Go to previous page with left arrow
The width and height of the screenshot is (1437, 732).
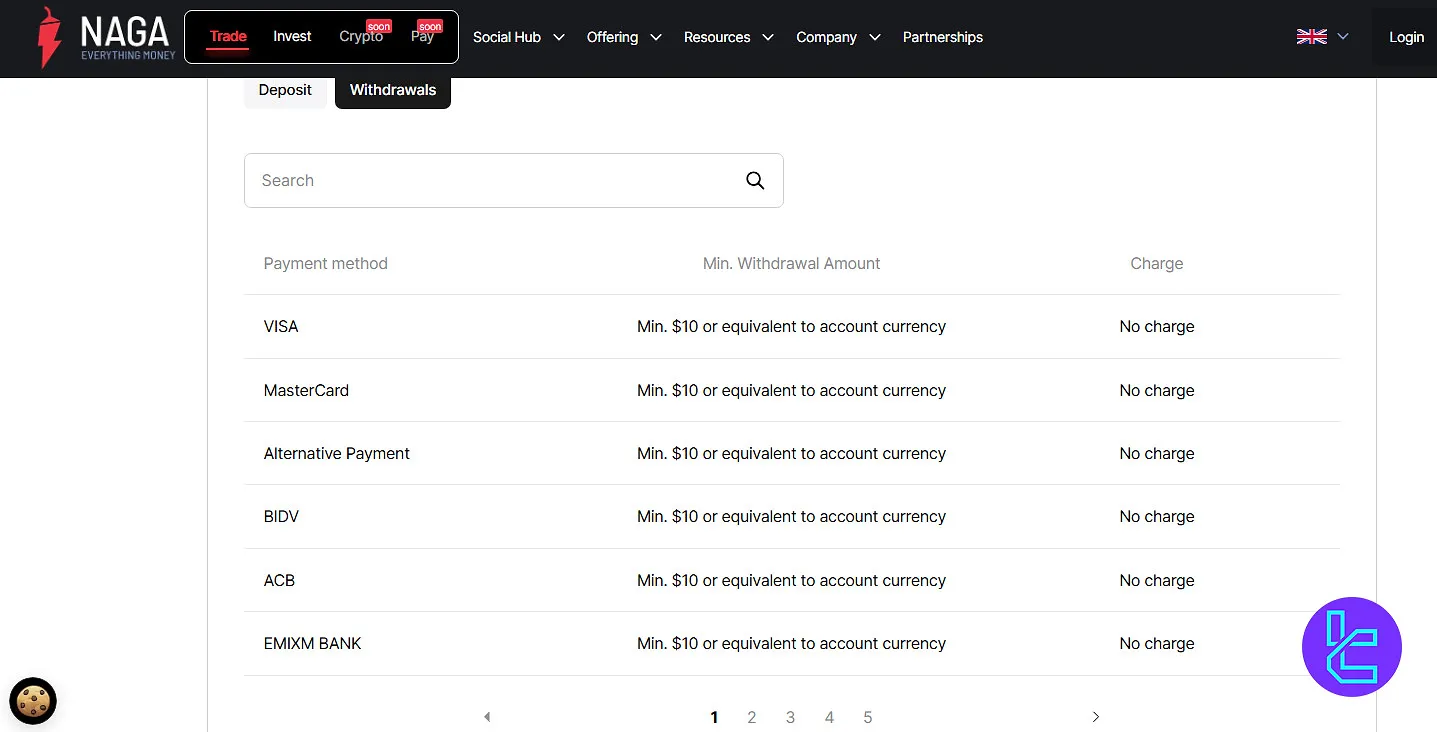(487, 717)
